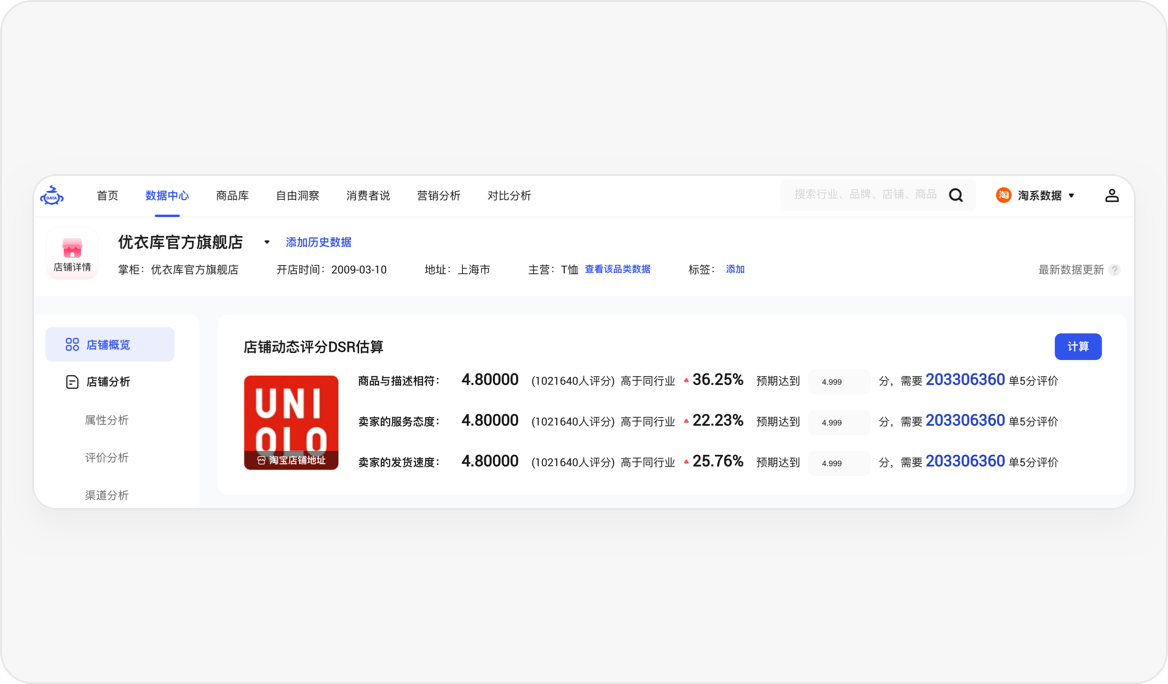Go to 首页 tab
The image size is (1168, 684).
(x=107, y=195)
